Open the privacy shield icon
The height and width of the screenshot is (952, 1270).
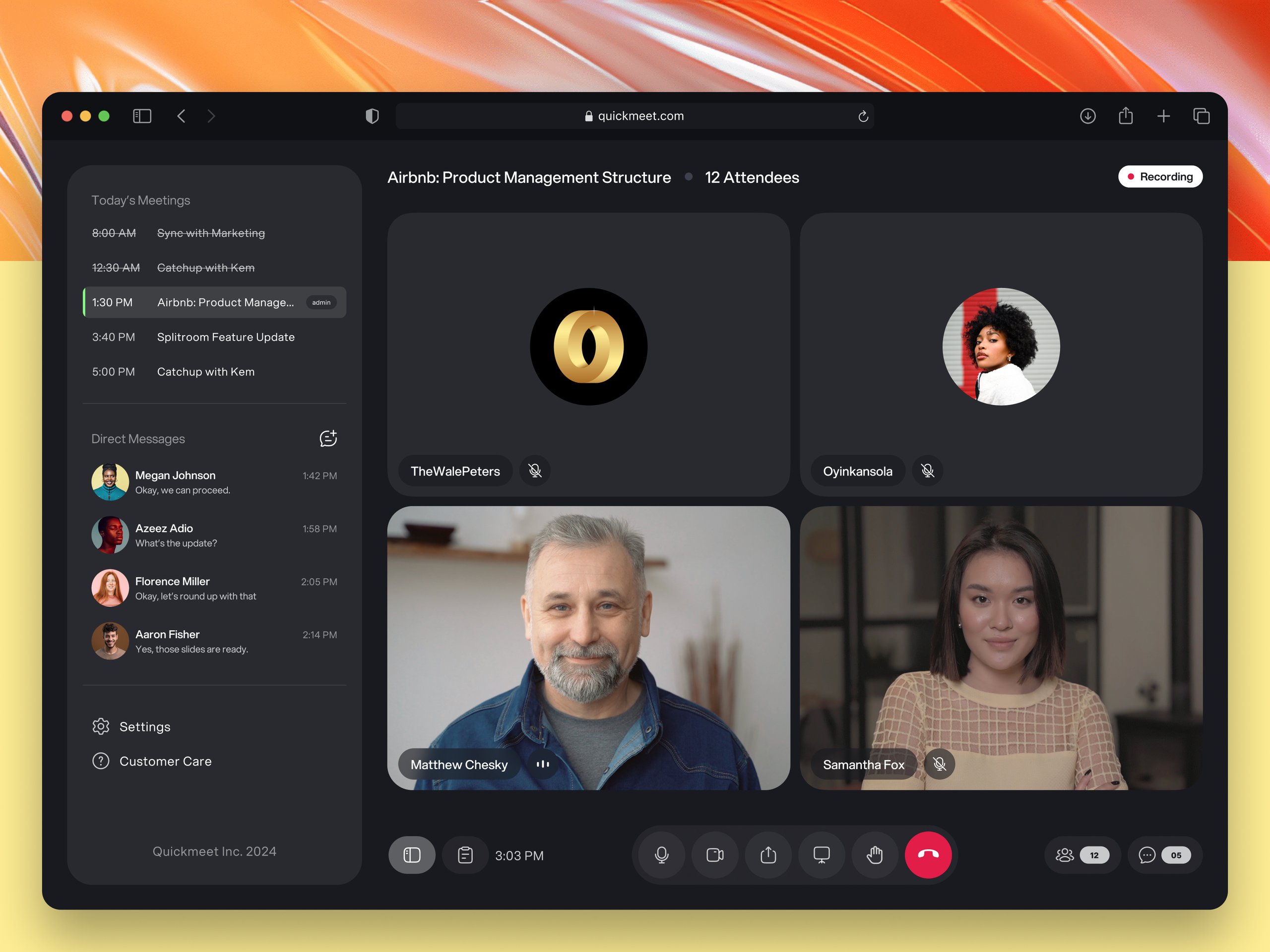click(x=372, y=117)
